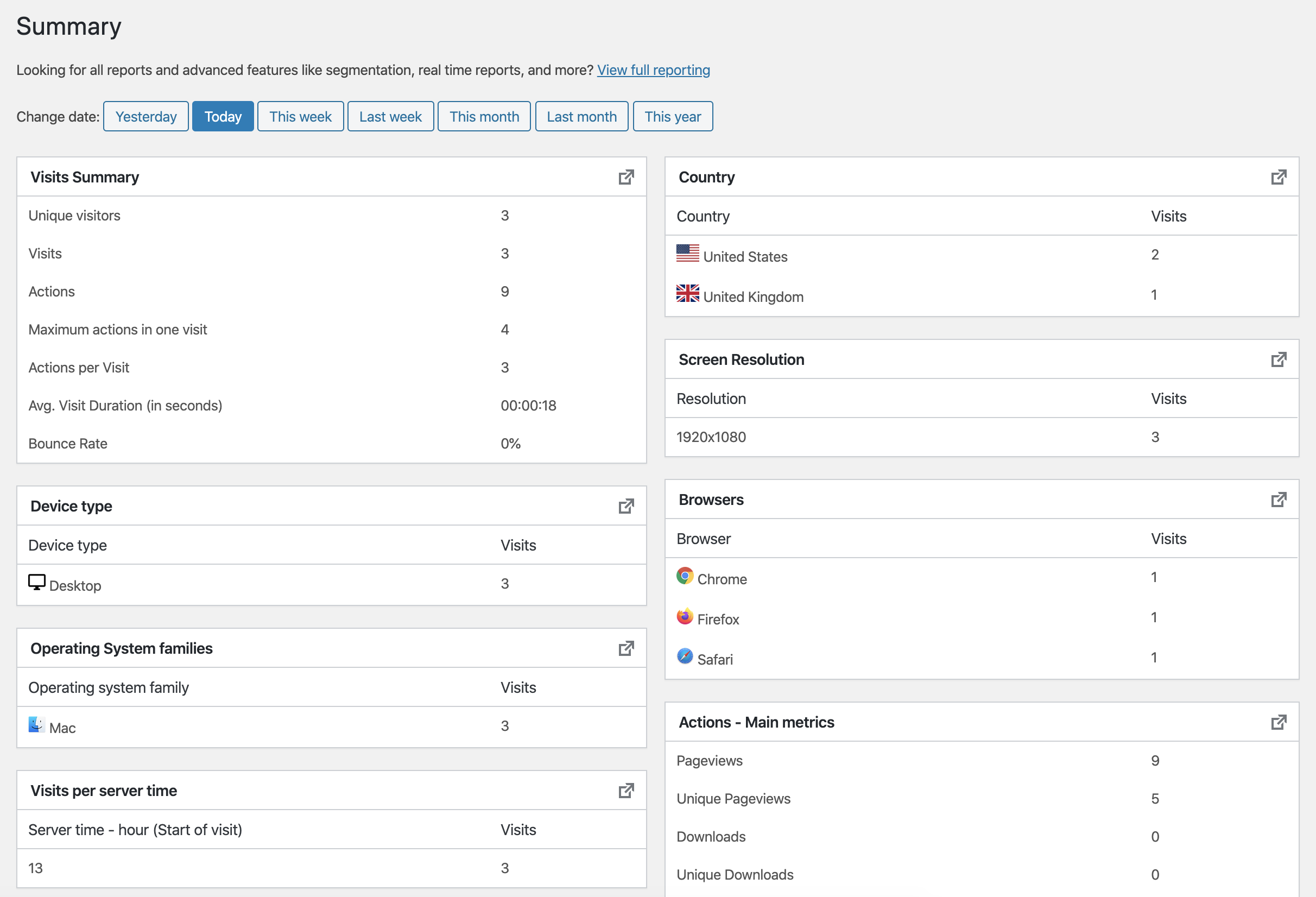Switch to Last week date range

[x=389, y=117]
